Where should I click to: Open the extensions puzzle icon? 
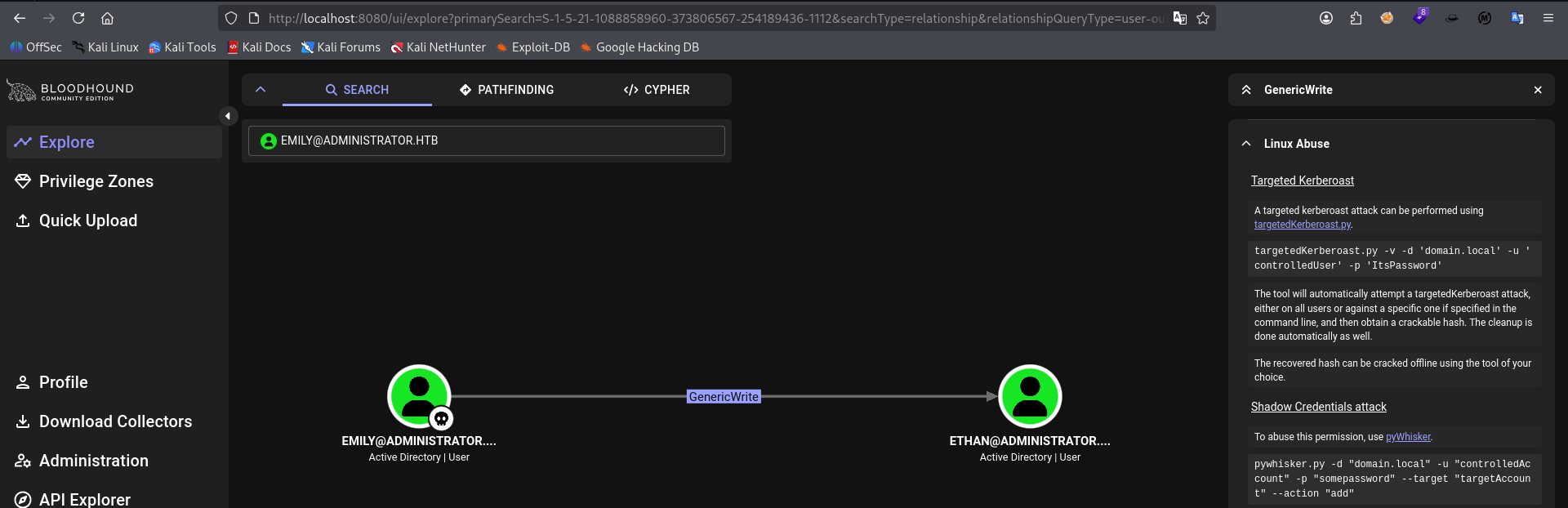tap(1356, 18)
